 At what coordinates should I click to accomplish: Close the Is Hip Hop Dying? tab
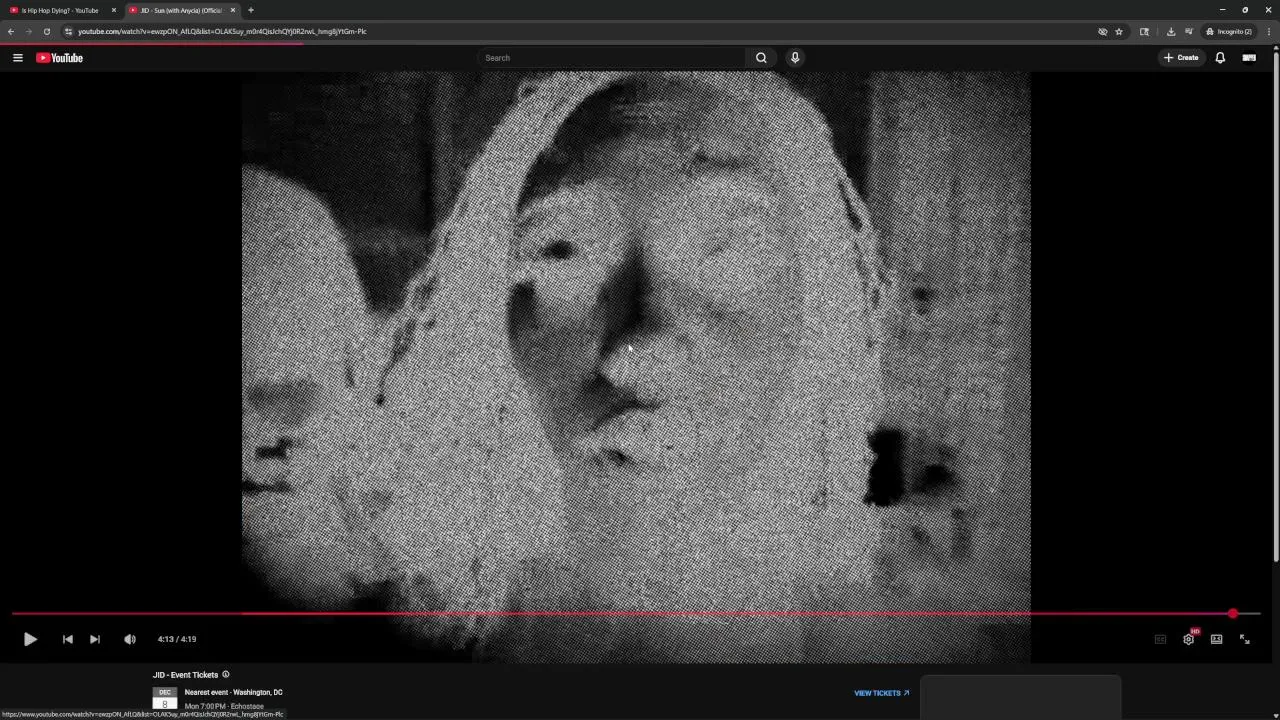(x=113, y=10)
